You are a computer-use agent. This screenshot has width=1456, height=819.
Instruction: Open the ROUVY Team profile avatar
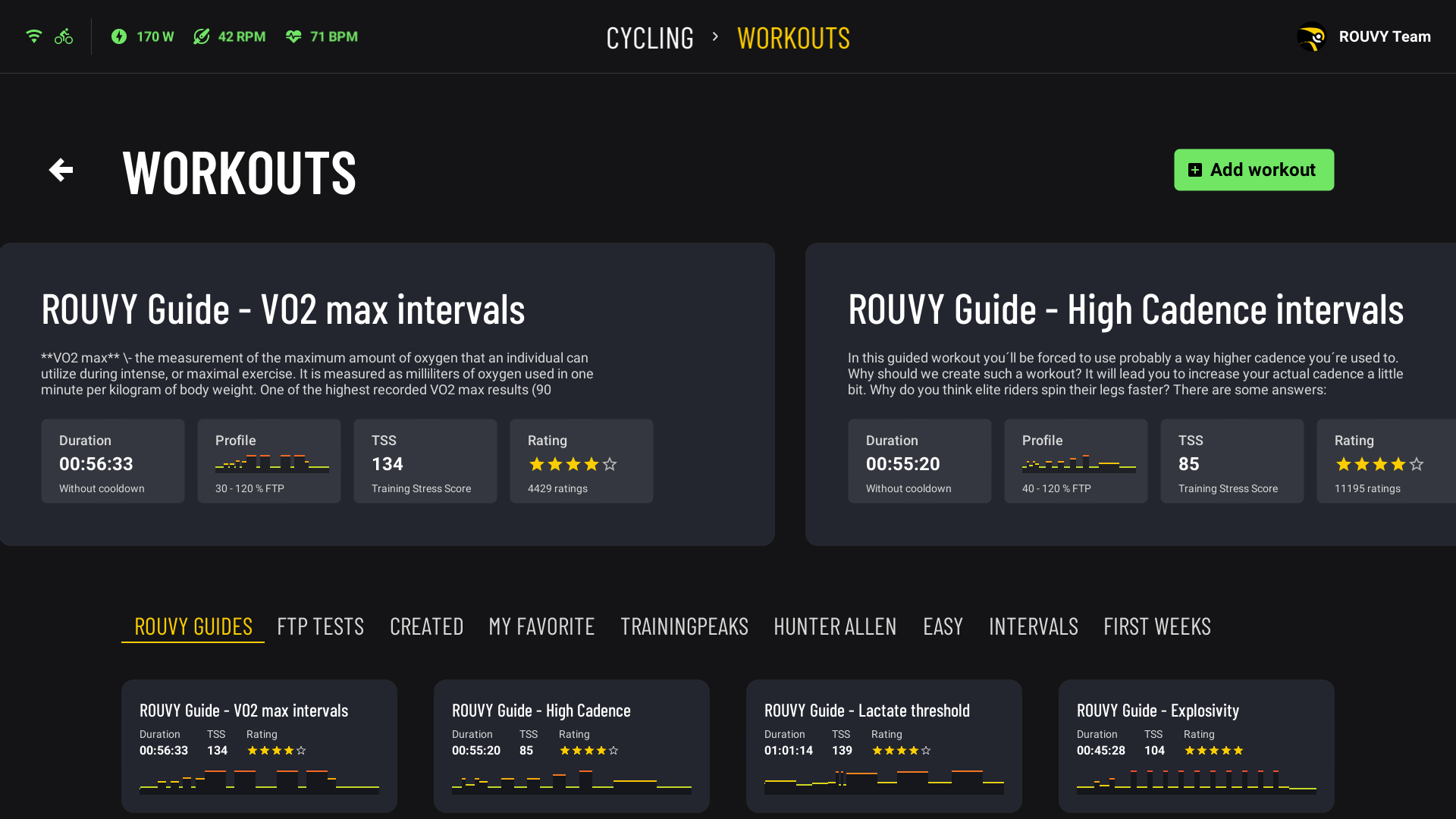tap(1311, 37)
